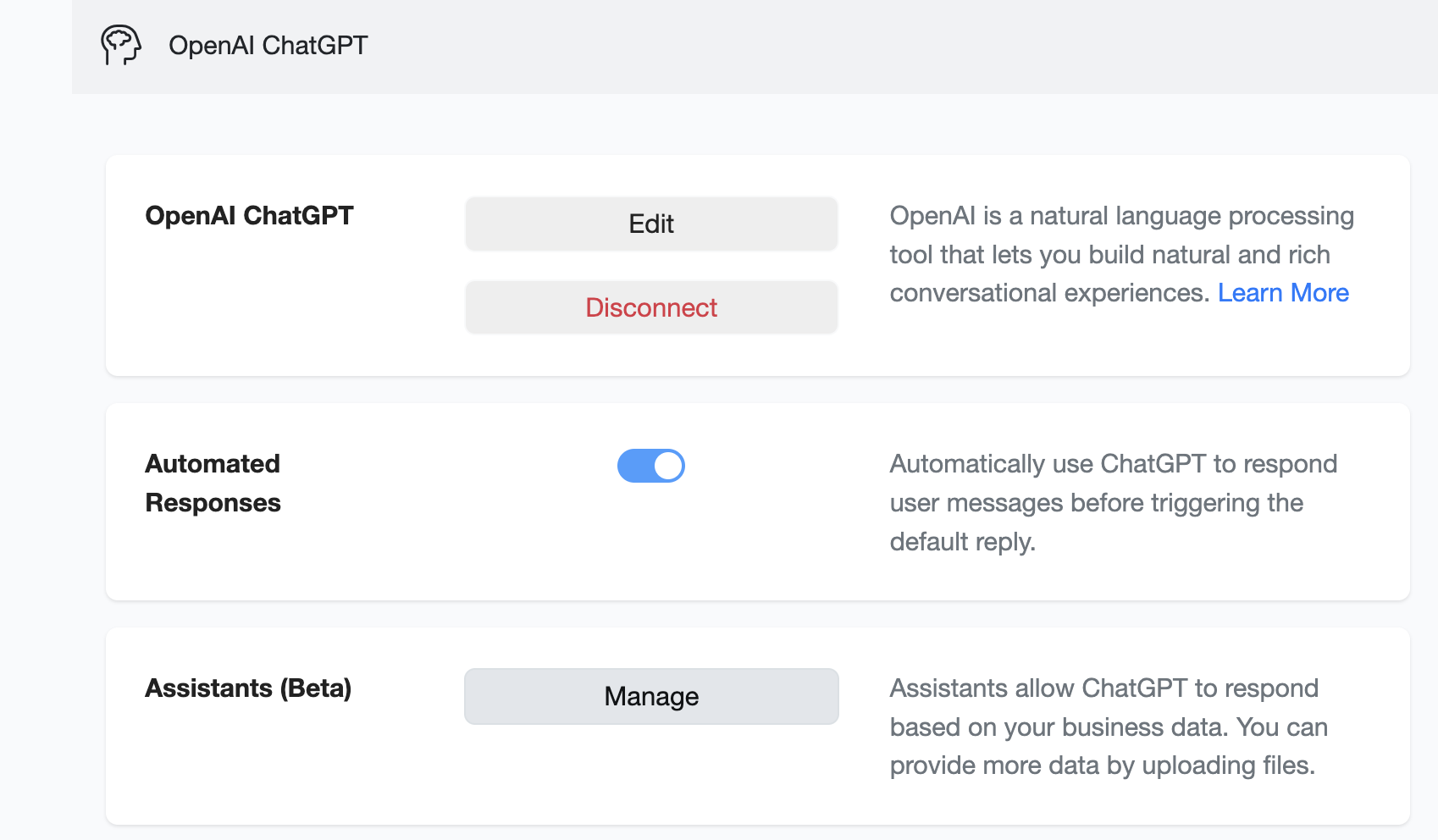Screen dimensions: 1438x840
Task: Click the narrow left margin strip beside the header
Action: [x=36, y=47]
